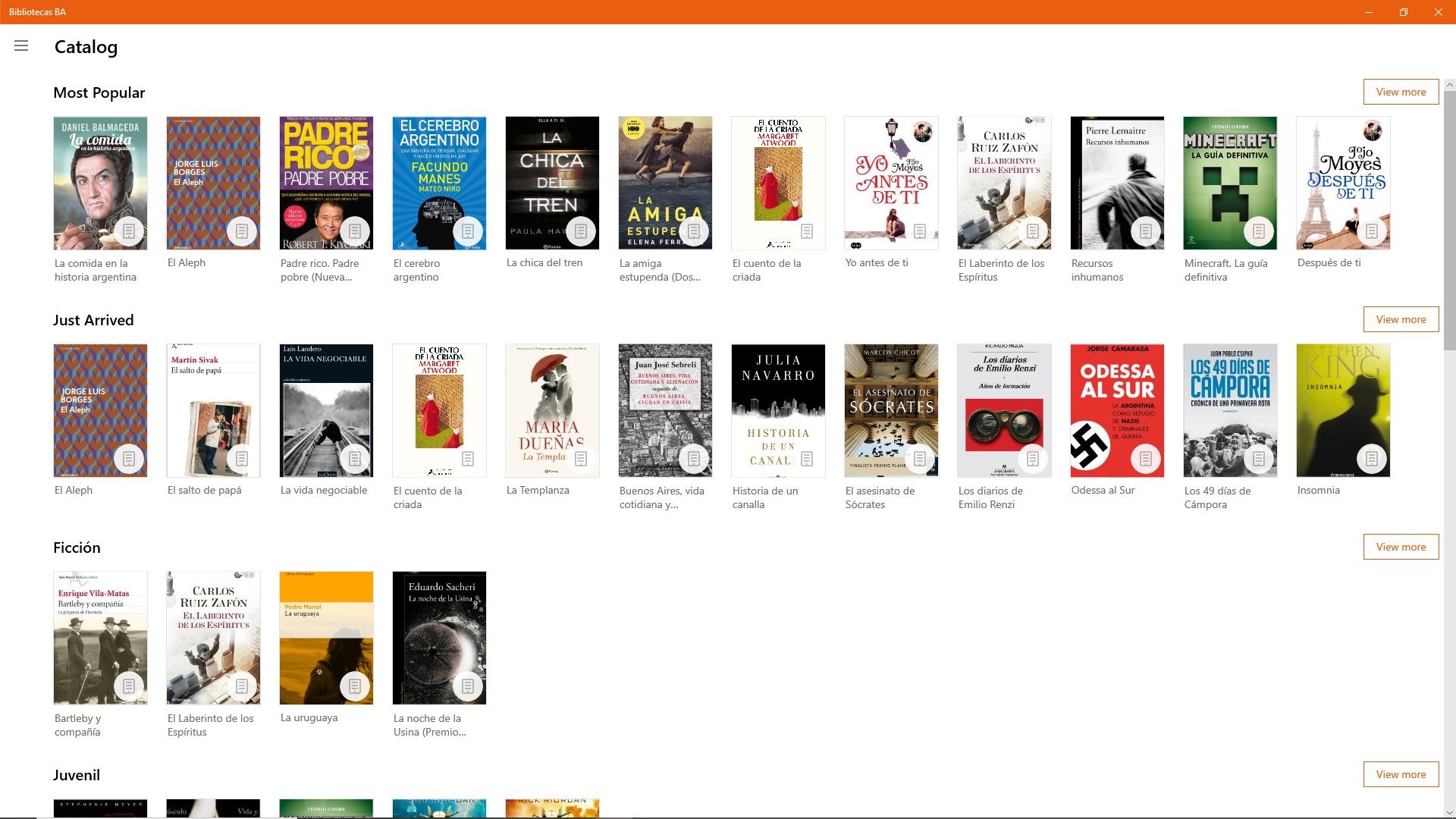Click ebook icon on La Chica del Tren

[x=581, y=231]
